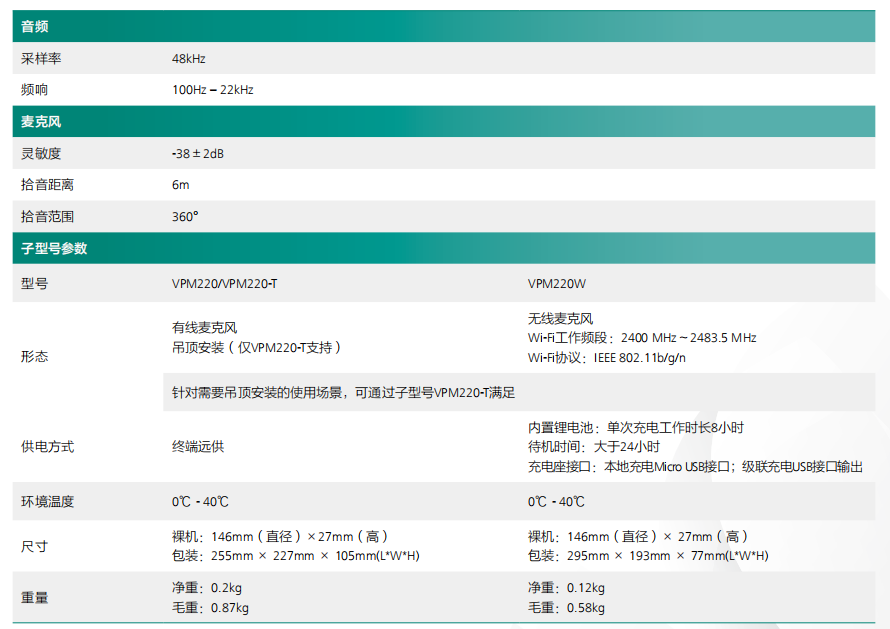Select the 拾音距离 row label
Image resolution: width=890 pixels, height=629 pixels.
[x=47, y=184]
